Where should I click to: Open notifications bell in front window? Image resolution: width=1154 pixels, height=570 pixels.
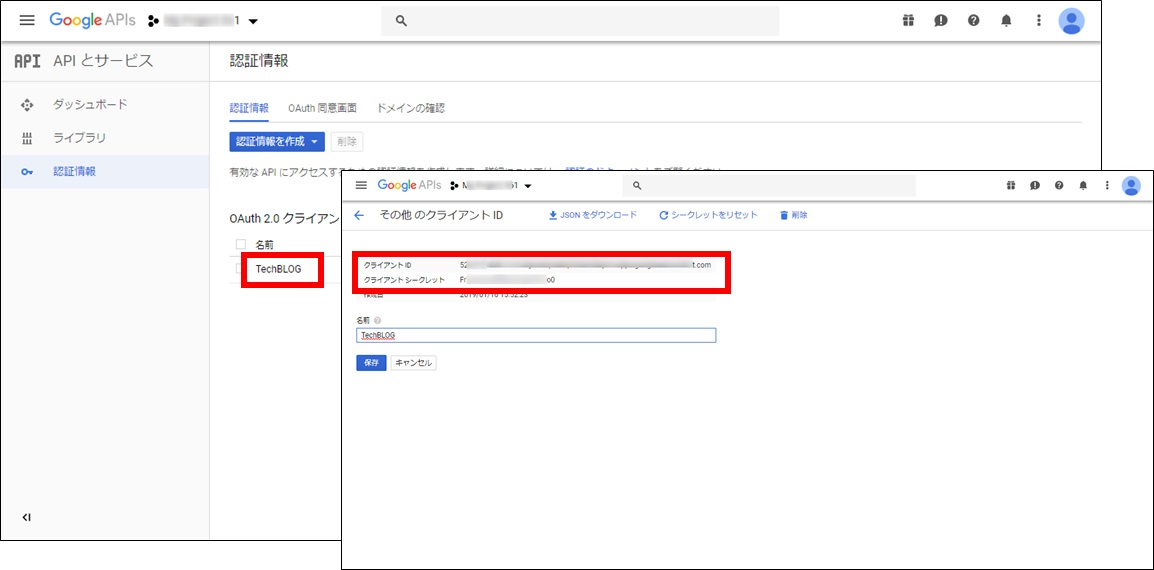pyautogui.click(x=1083, y=186)
